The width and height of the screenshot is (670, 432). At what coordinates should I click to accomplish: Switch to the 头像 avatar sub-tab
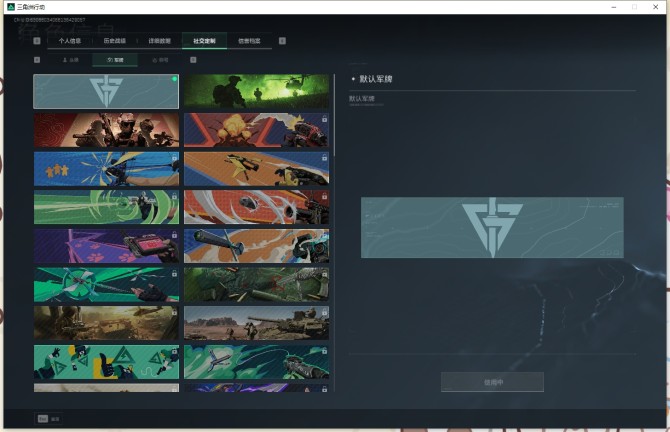pos(71,60)
